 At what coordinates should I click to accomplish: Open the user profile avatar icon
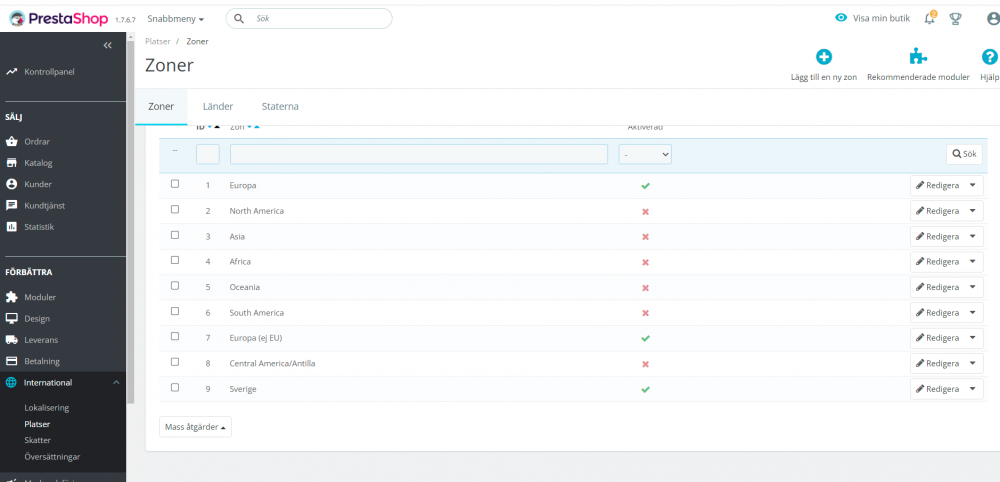[993, 18]
